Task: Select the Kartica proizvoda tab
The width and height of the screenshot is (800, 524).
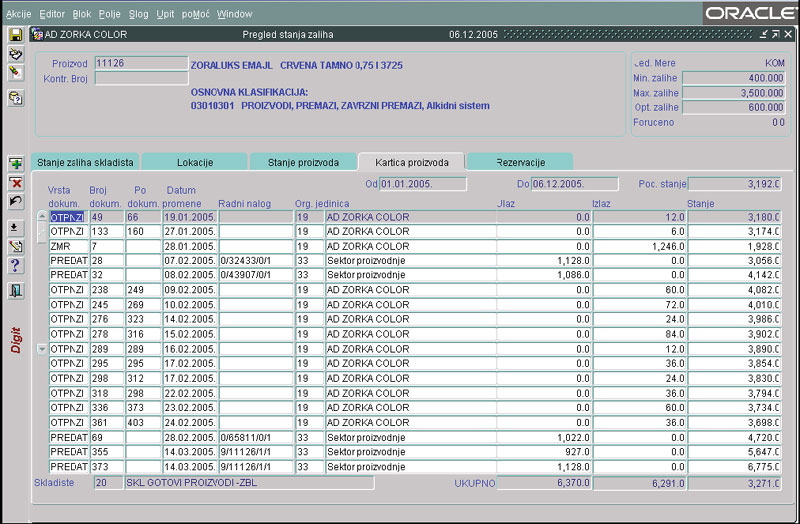Action: pos(412,162)
